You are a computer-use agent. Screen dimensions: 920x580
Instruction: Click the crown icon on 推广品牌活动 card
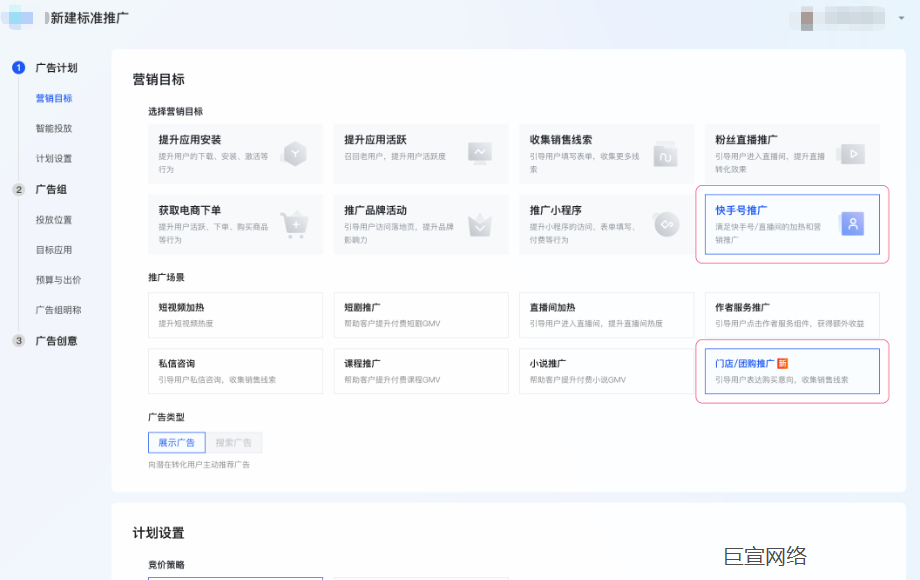point(480,225)
